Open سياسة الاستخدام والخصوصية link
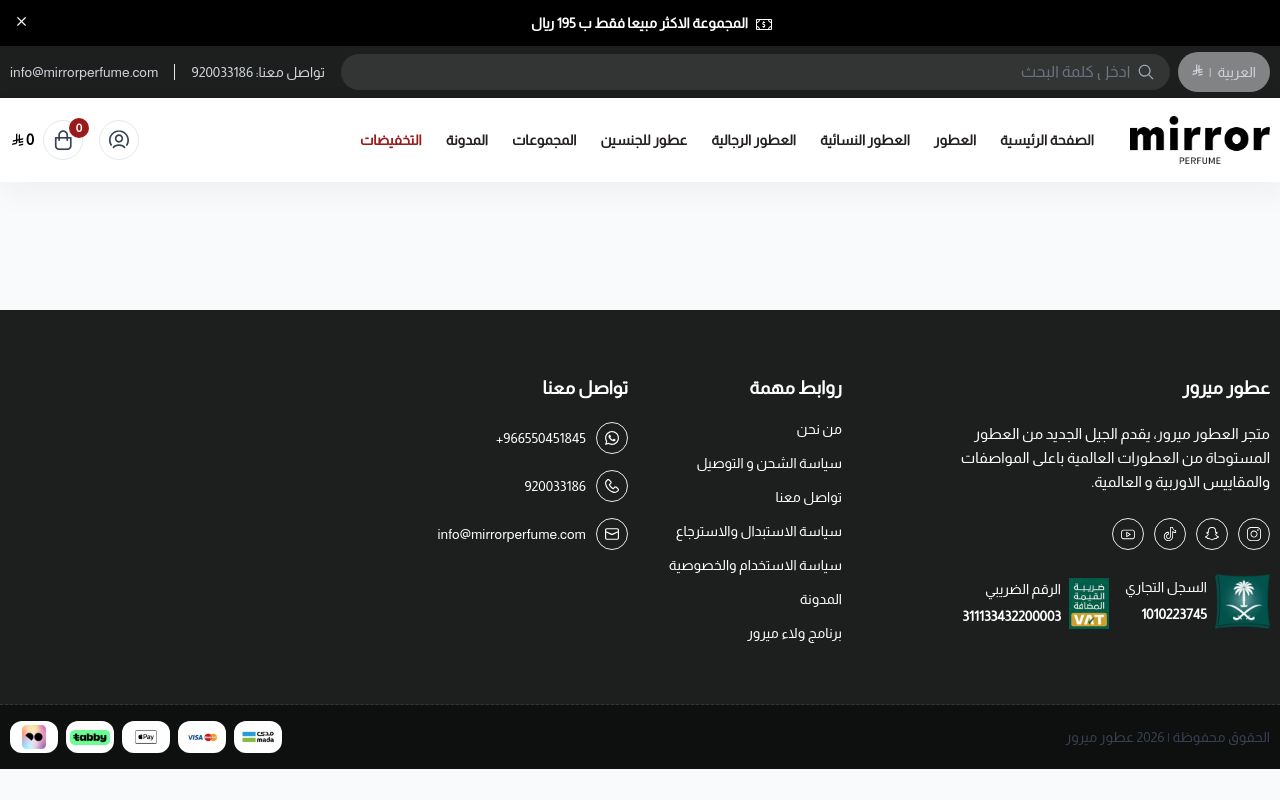1280x800 pixels. click(755, 565)
